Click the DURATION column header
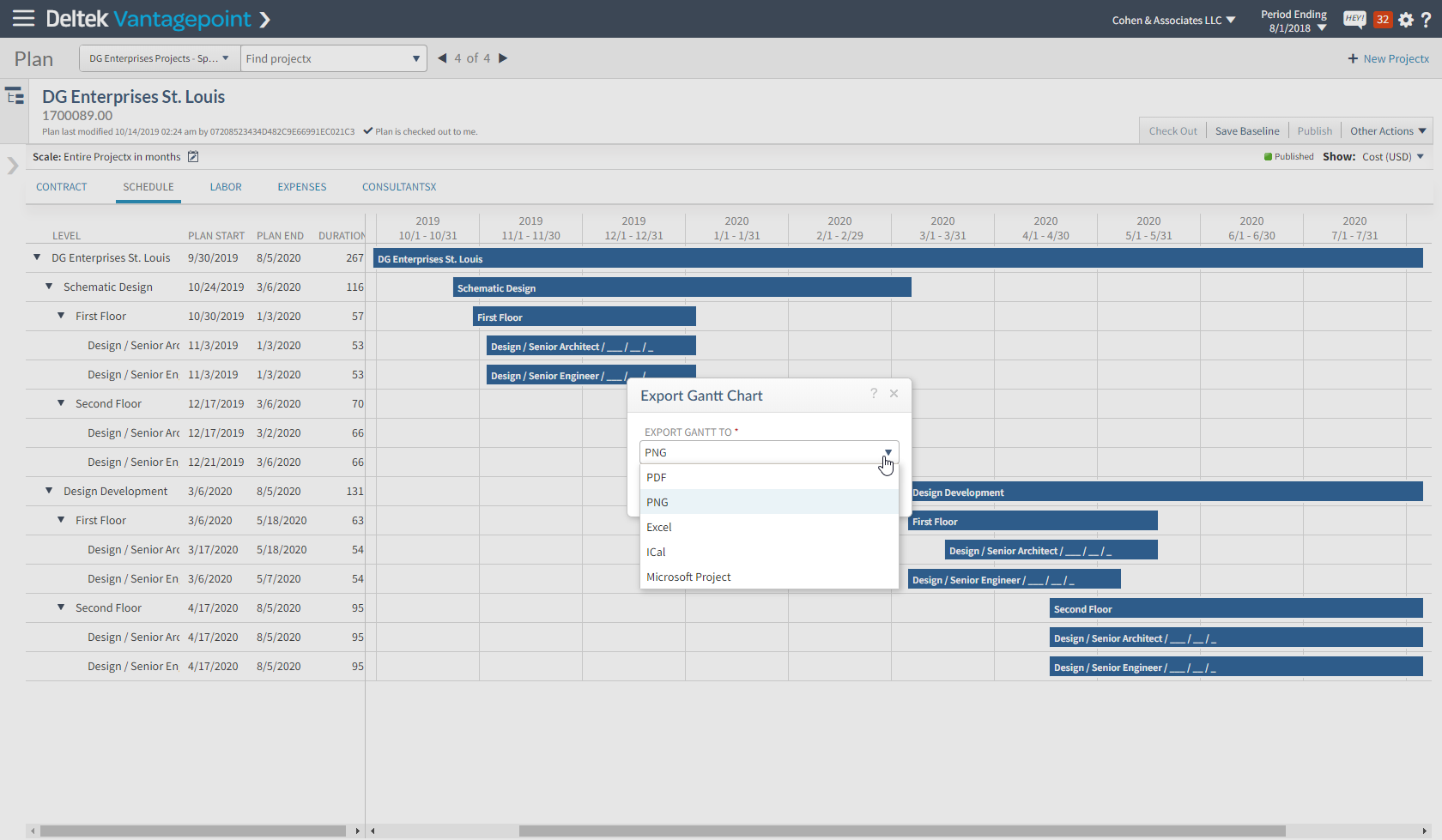Image resolution: width=1442 pixels, height=840 pixels. pyautogui.click(x=342, y=235)
